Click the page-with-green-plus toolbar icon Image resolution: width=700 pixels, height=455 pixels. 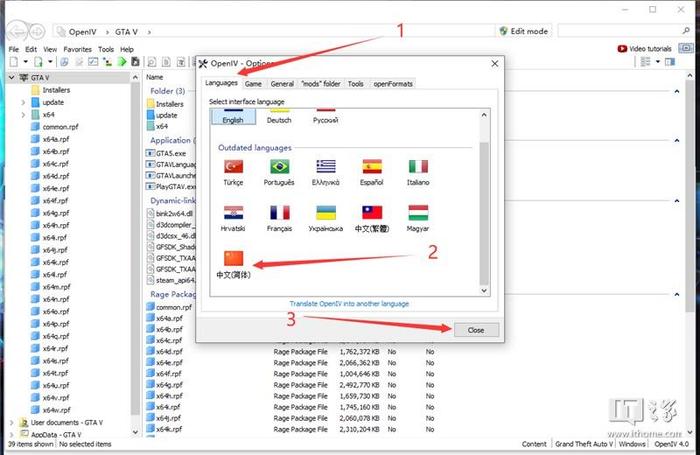click(x=38, y=62)
